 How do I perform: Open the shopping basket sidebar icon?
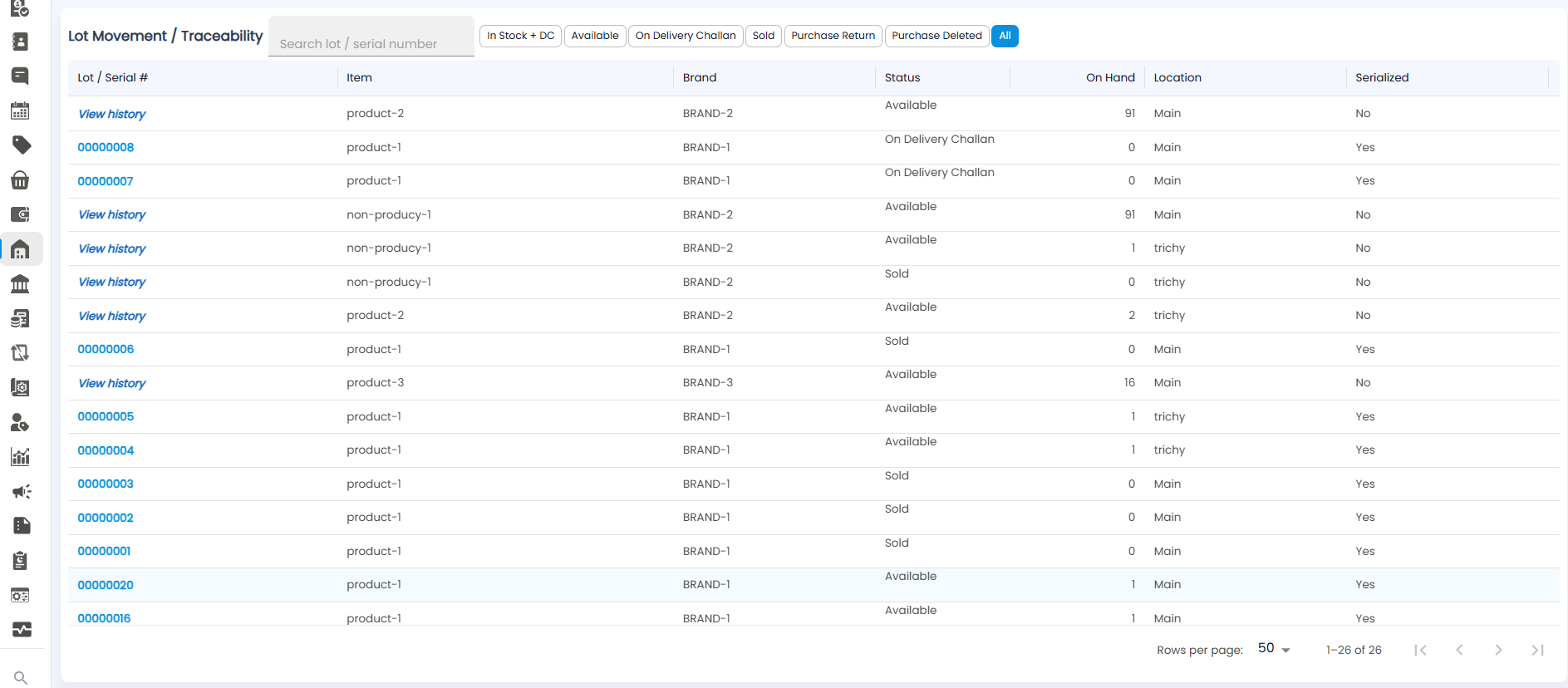click(x=21, y=179)
